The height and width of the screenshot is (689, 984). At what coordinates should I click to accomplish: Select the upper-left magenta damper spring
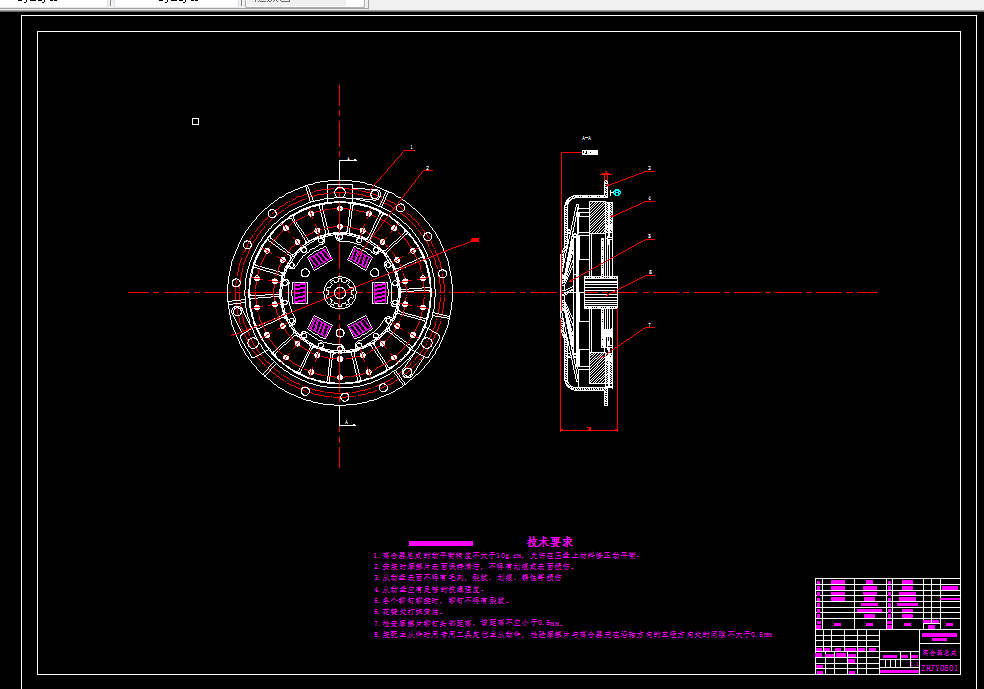320,258
